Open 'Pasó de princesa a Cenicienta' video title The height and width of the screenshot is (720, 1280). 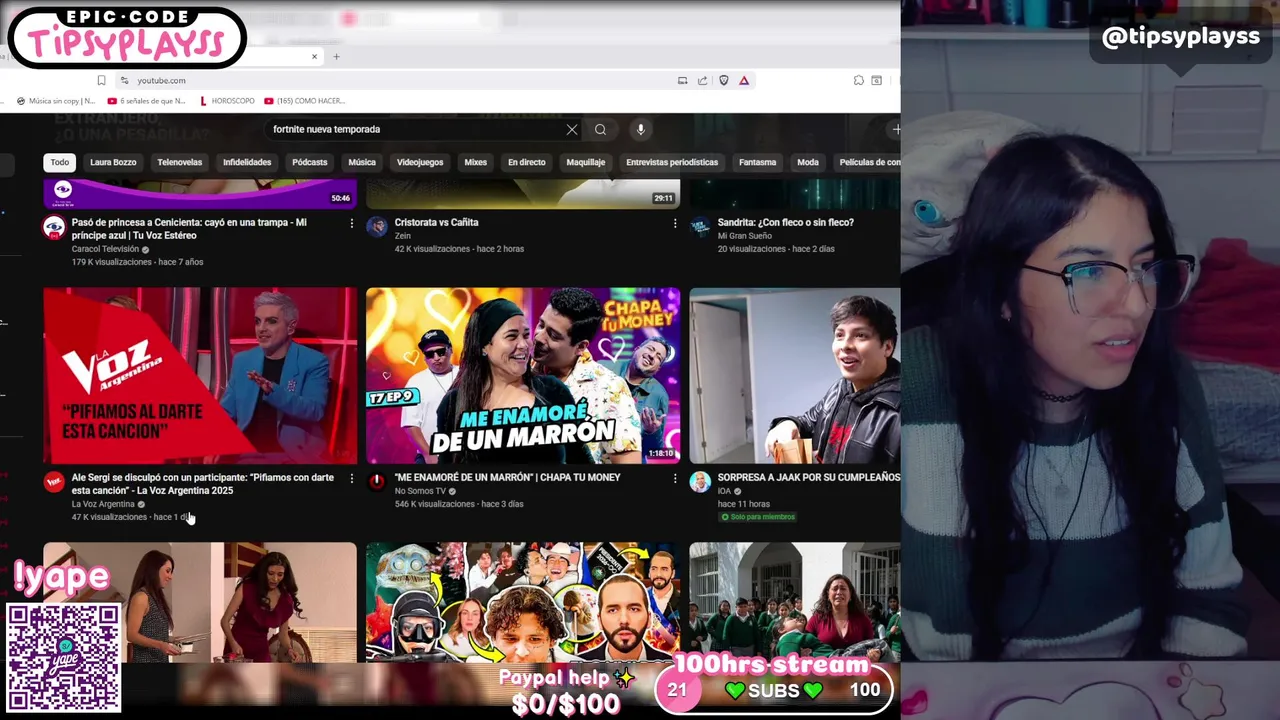pos(189,229)
